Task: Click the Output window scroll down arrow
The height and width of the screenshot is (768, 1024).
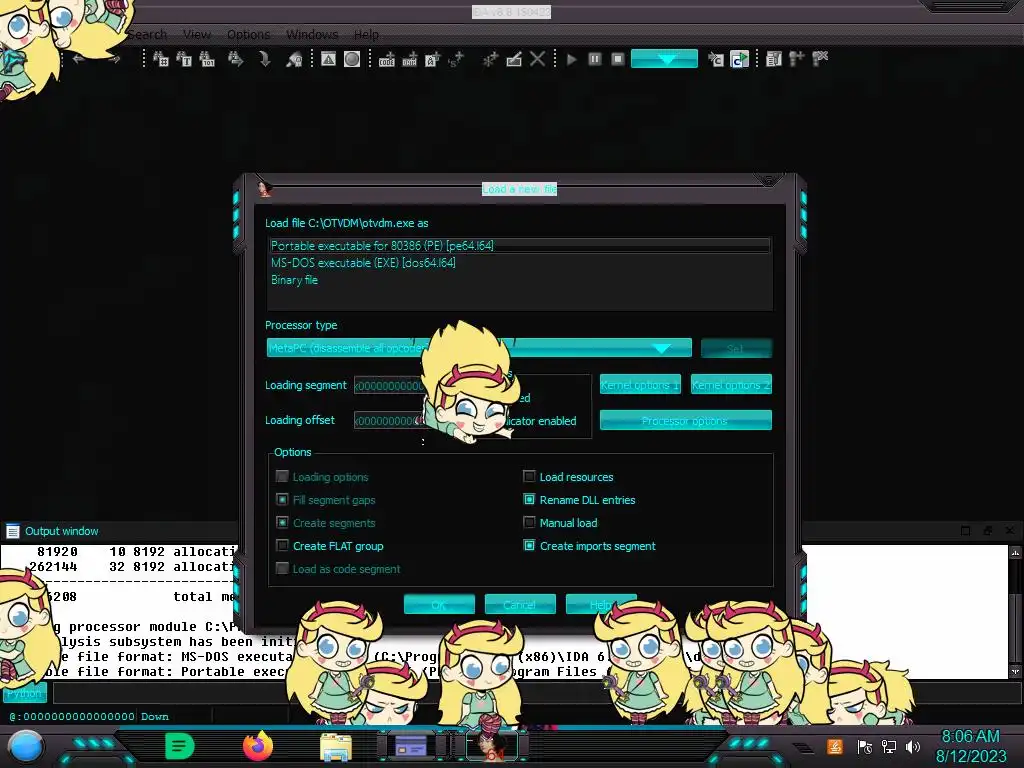Action: coord(1016,671)
